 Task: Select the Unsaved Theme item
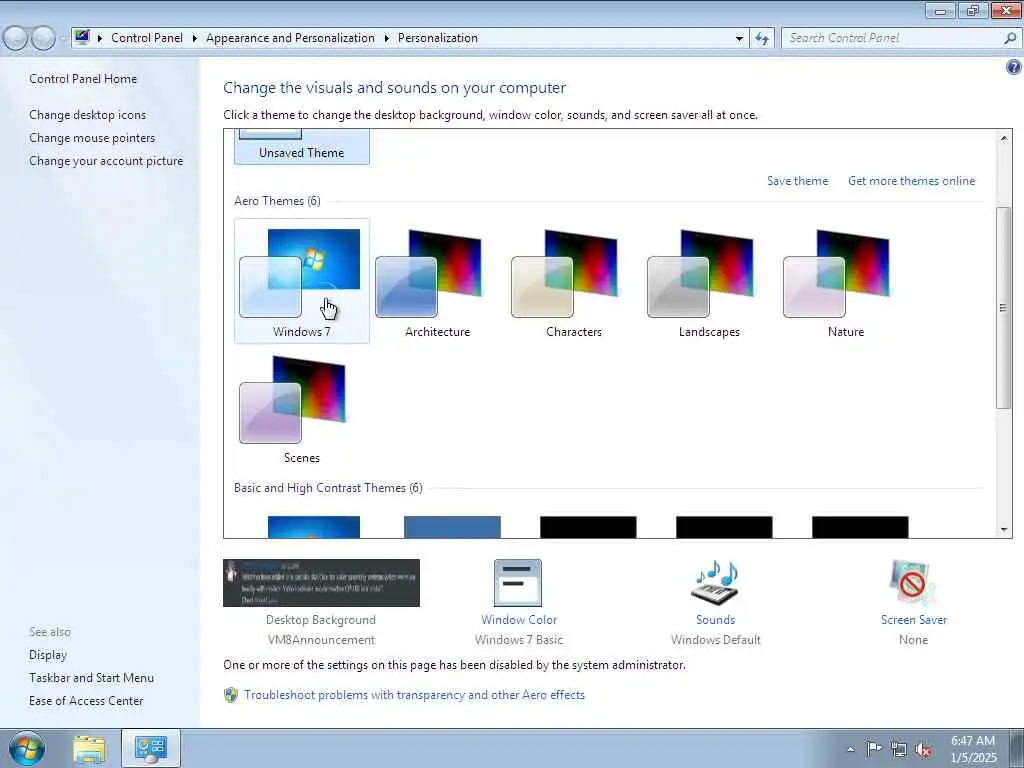[301, 147]
